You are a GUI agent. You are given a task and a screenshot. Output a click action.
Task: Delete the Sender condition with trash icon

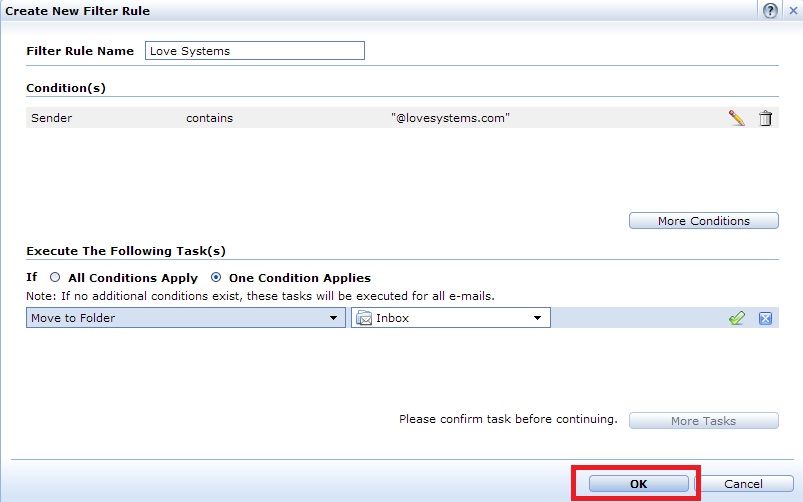point(765,118)
